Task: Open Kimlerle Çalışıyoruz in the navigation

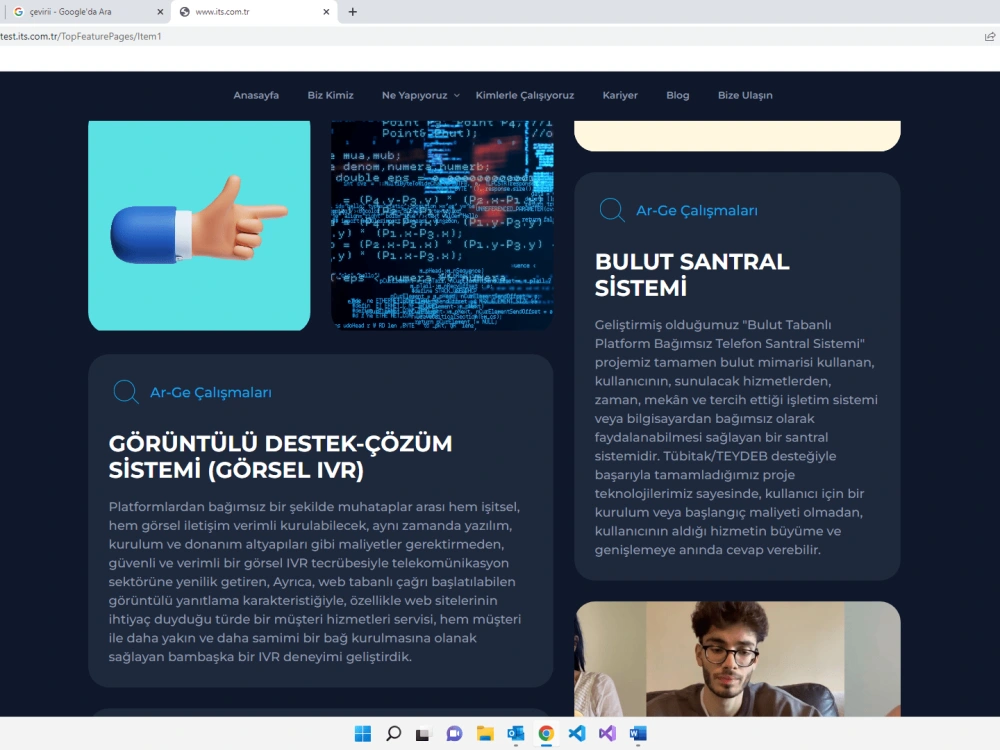Action: pyautogui.click(x=525, y=95)
